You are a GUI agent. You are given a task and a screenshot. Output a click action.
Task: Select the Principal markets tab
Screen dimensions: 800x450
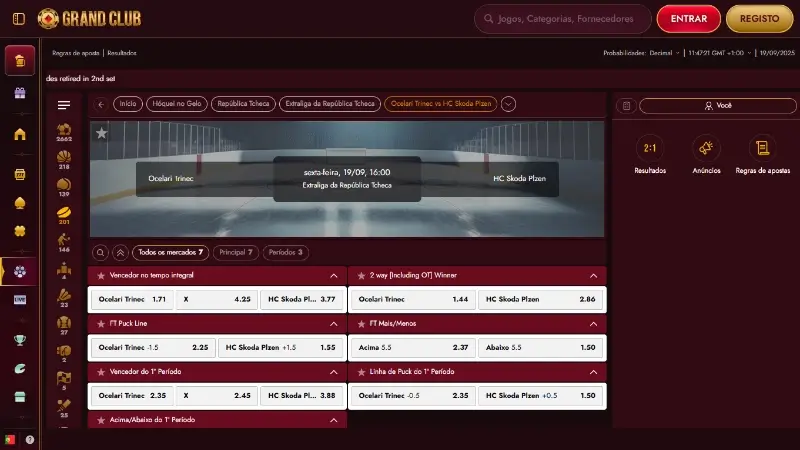click(x=236, y=253)
